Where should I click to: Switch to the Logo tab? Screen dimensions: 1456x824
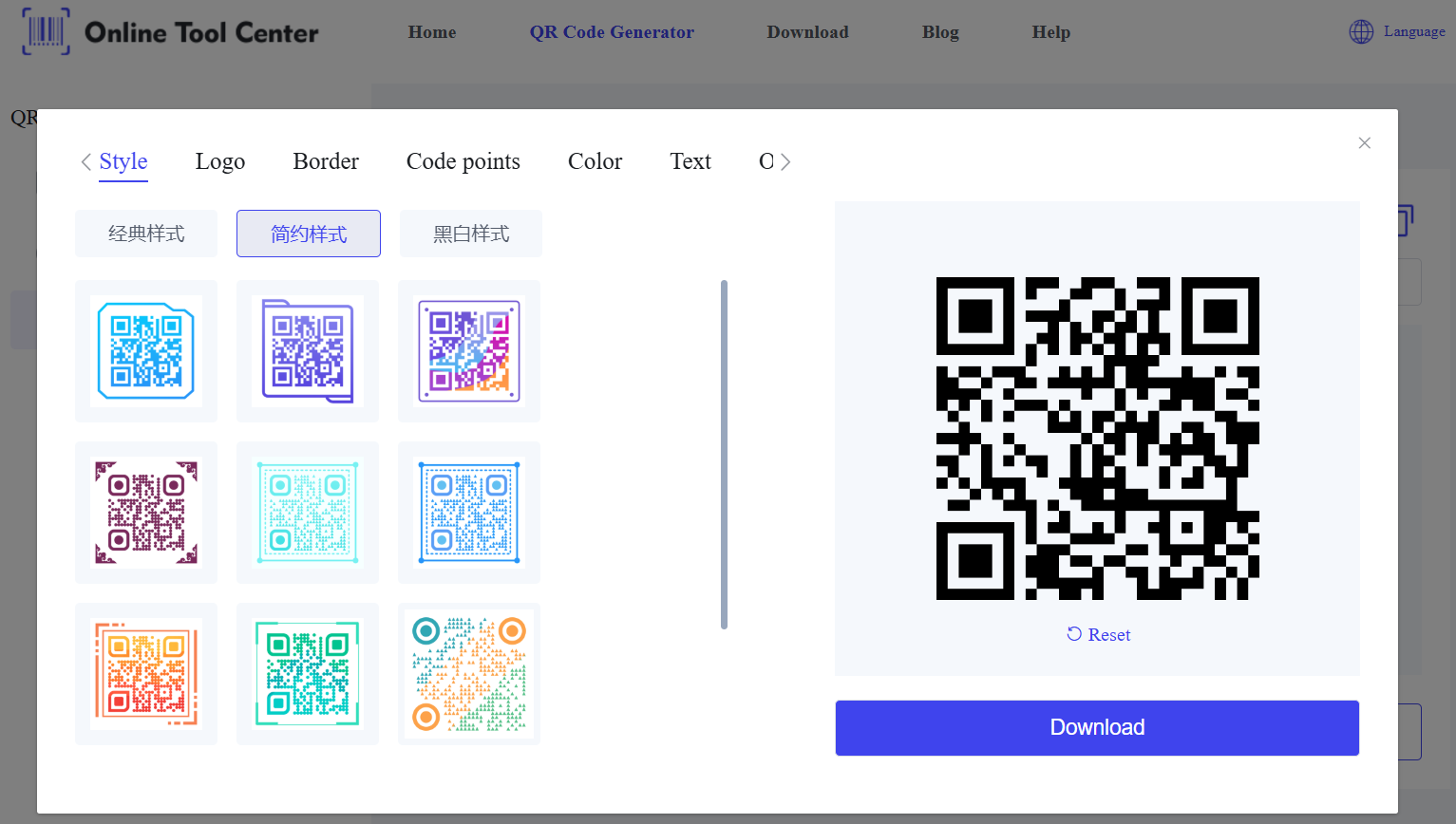pyautogui.click(x=220, y=161)
